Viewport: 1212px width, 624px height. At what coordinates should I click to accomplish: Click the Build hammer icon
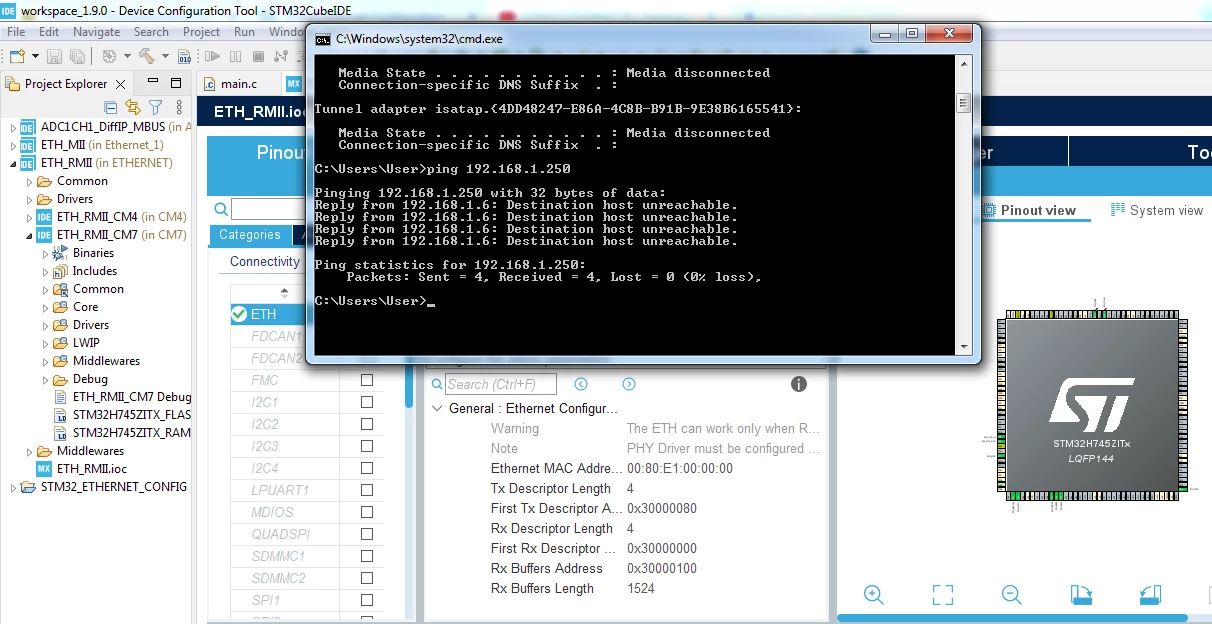146,56
